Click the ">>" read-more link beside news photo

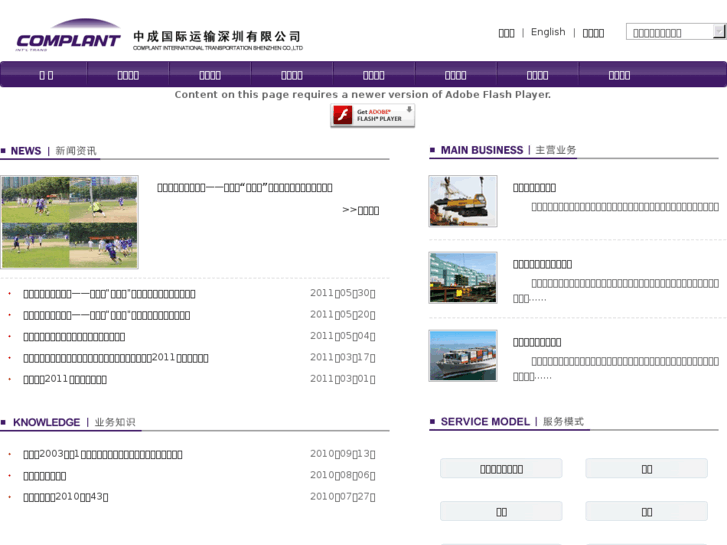(360, 210)
